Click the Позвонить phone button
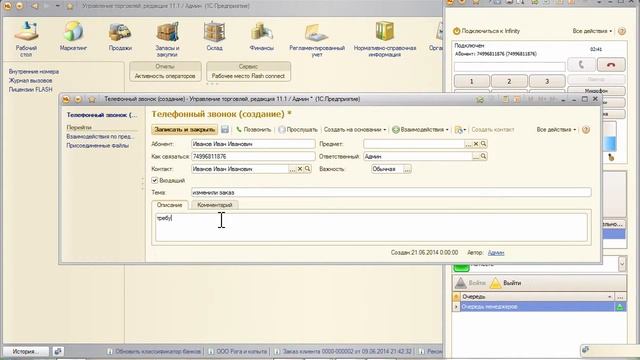Image resolution: width=640 pixels, height=360 pixels. [253, 129]
